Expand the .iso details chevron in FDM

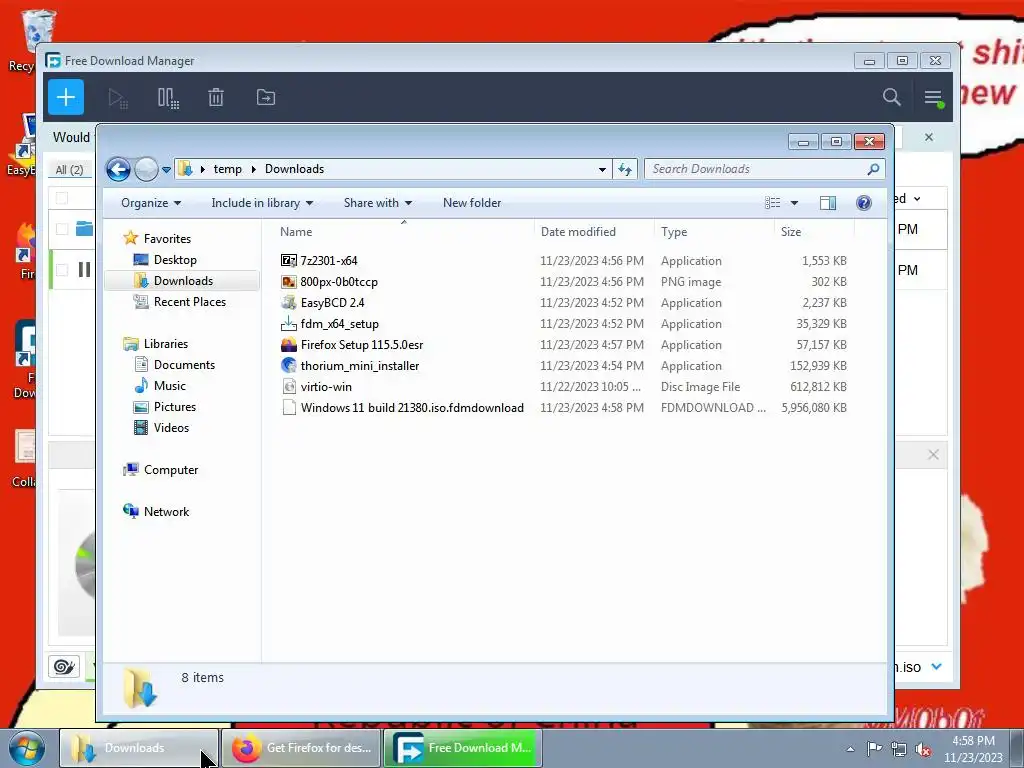(x=936, y=667)
